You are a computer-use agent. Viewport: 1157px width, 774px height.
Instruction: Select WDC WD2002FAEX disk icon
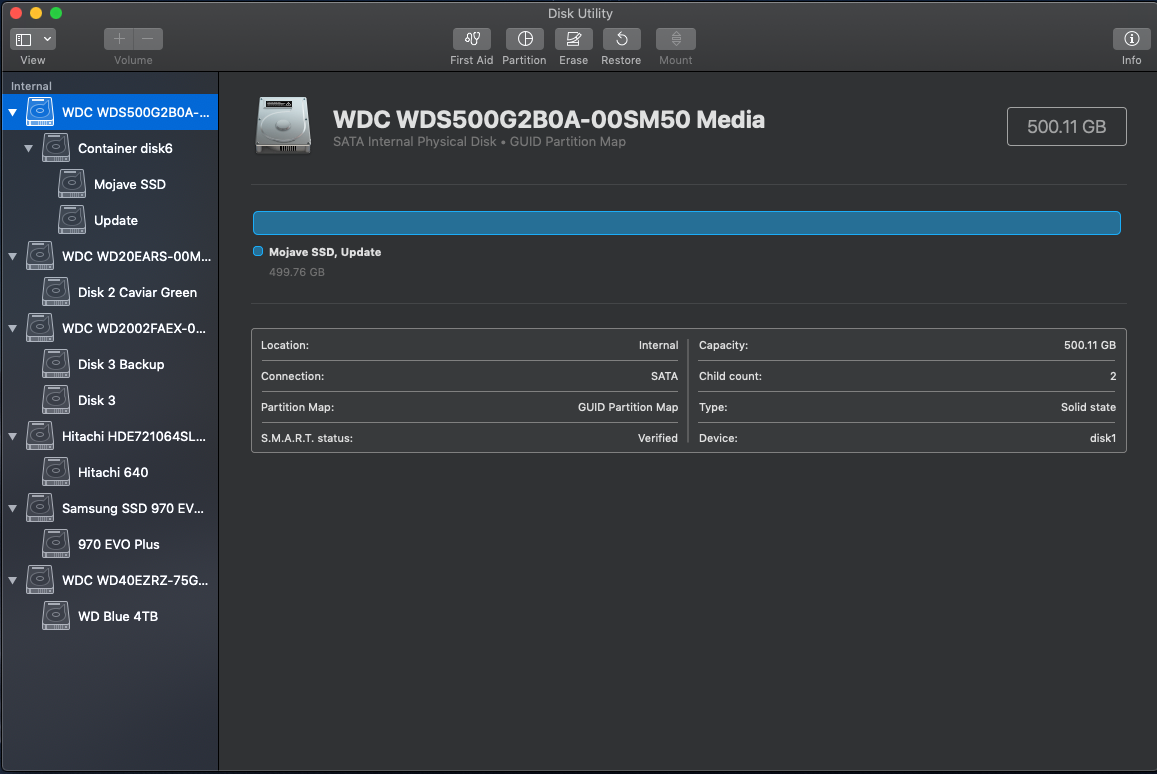[40, 328]
